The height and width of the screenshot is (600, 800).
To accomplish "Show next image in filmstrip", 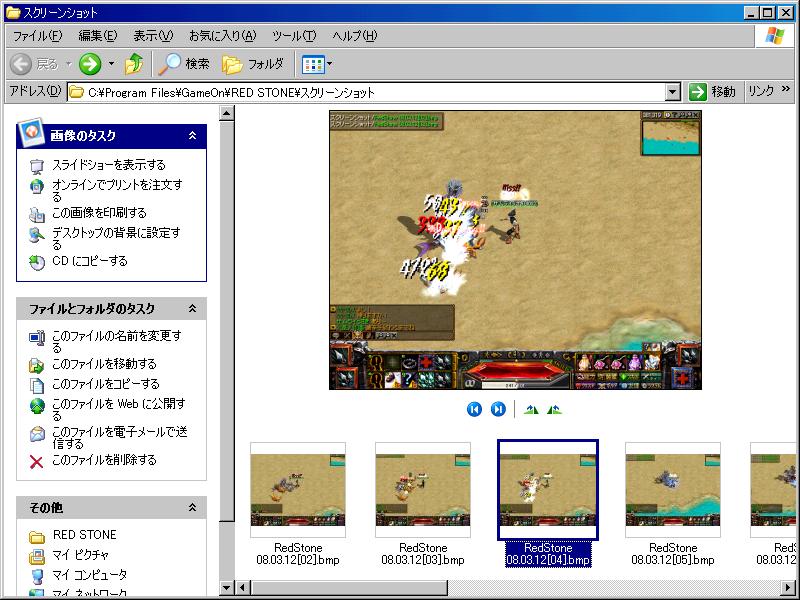I will tap(498, 409).
